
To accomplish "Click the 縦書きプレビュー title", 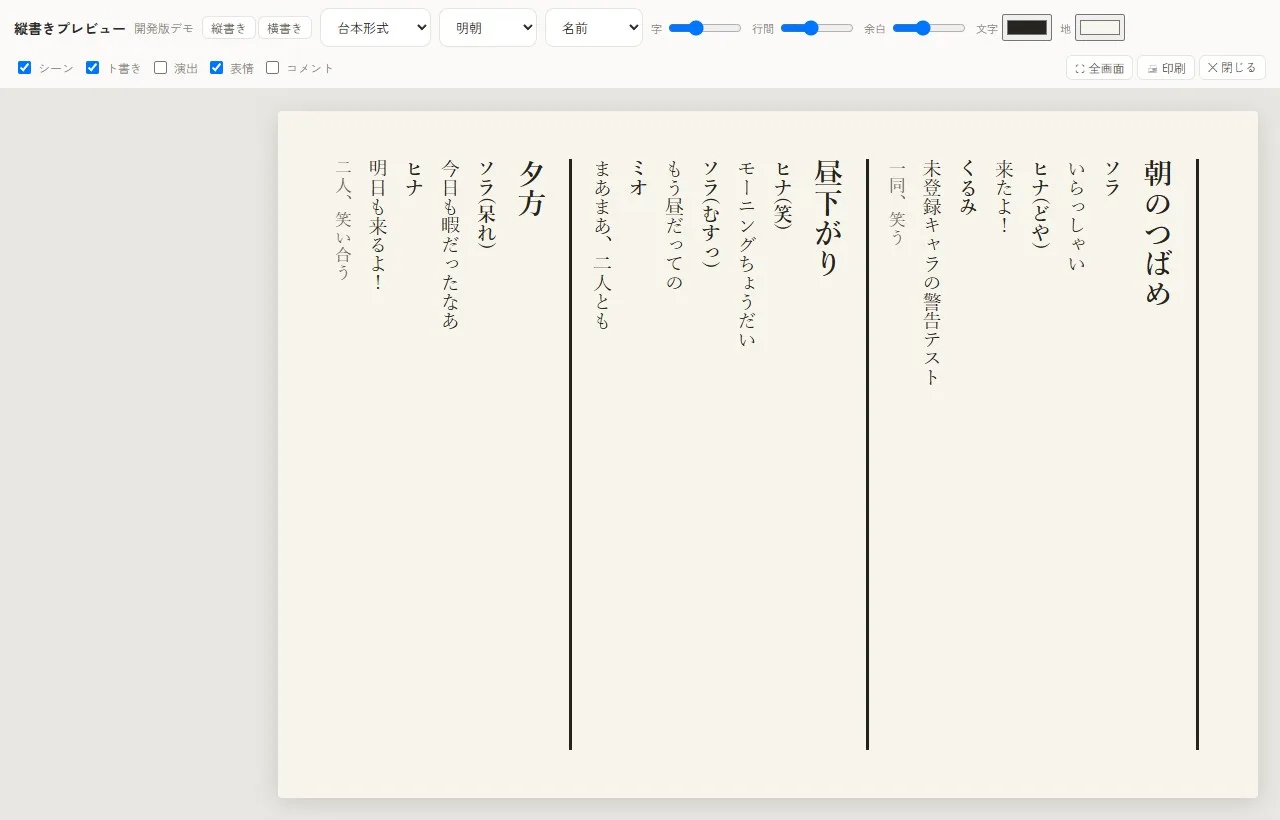I will coord(70,29).
